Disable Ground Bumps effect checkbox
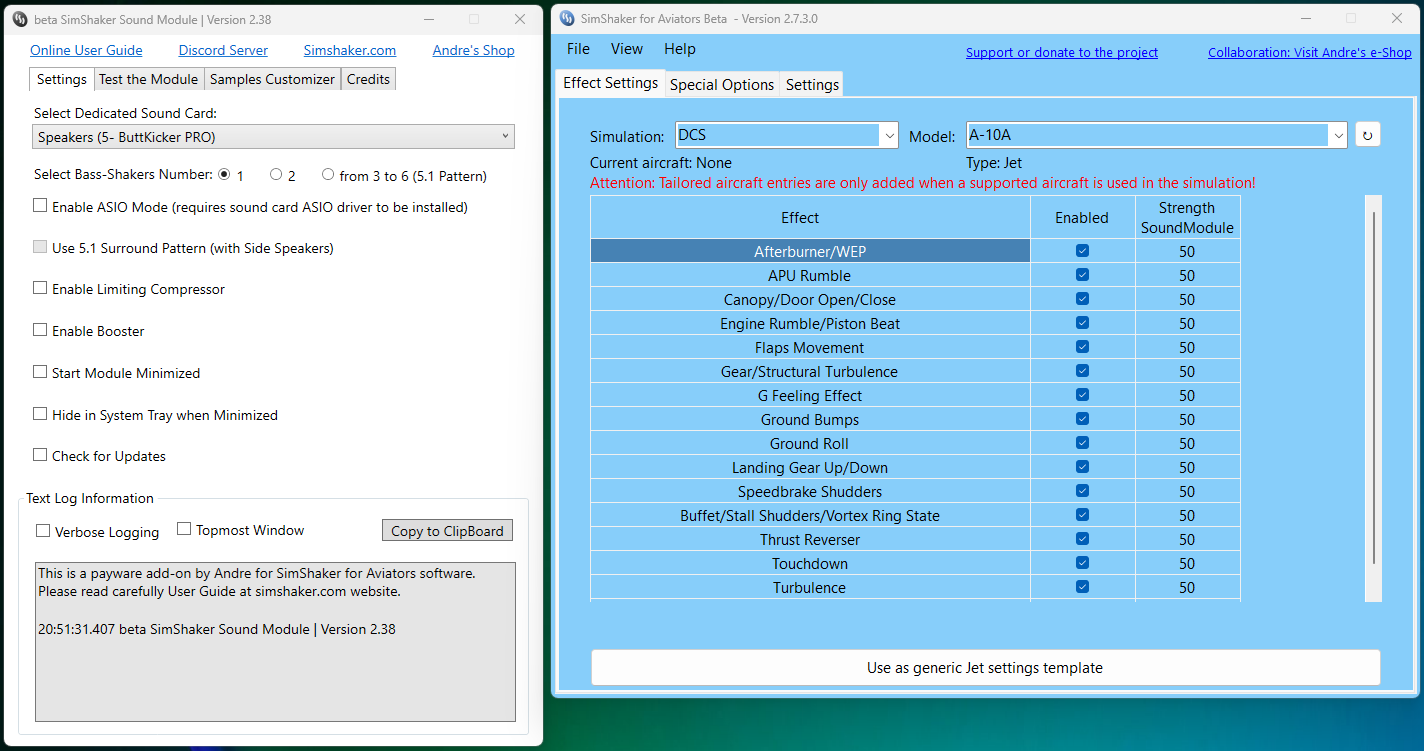The height and width of the screenshot is (751, 1424). click(x=1082, y=419)
